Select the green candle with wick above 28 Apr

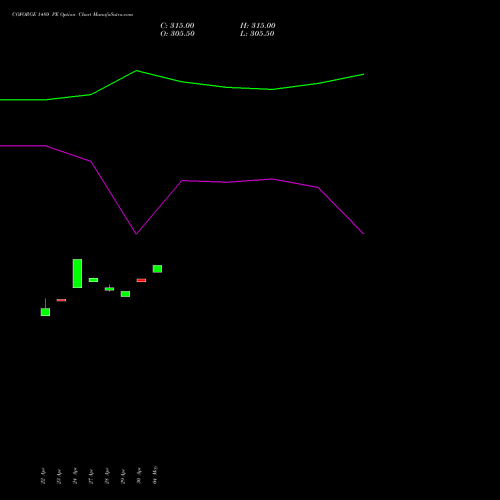point(109,289)
